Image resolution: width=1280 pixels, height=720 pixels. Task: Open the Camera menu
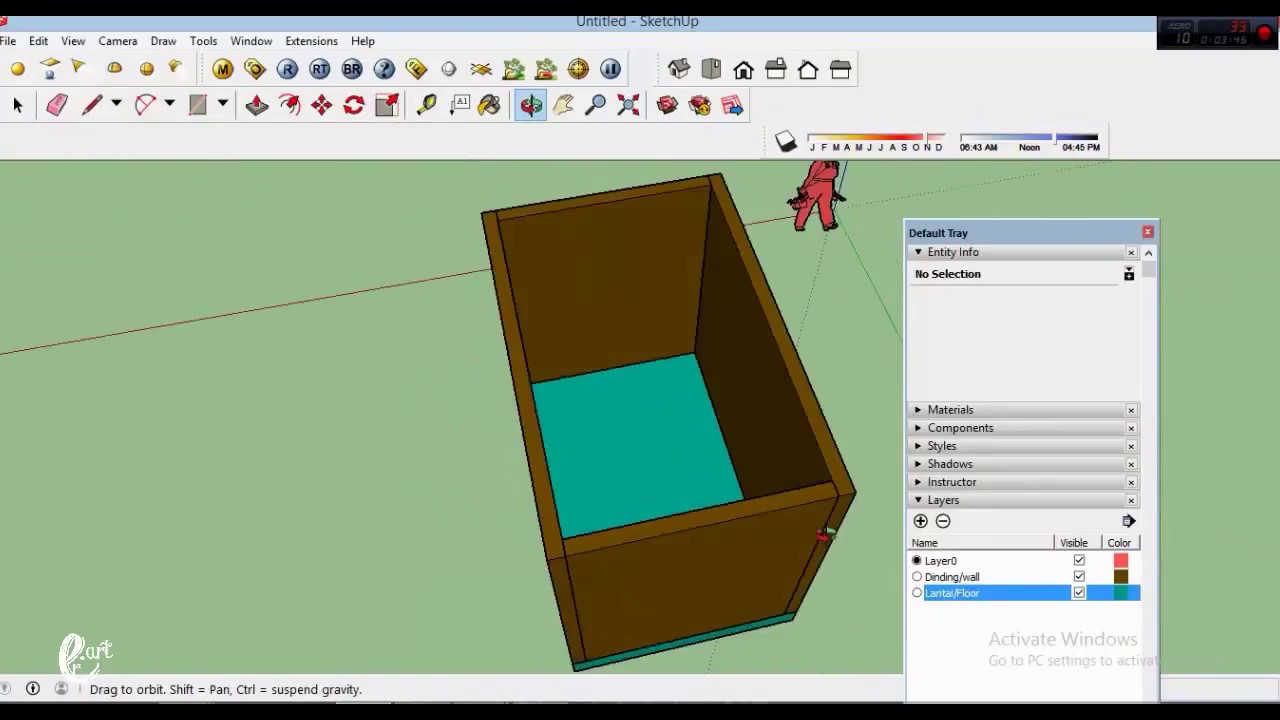[117, 41]
